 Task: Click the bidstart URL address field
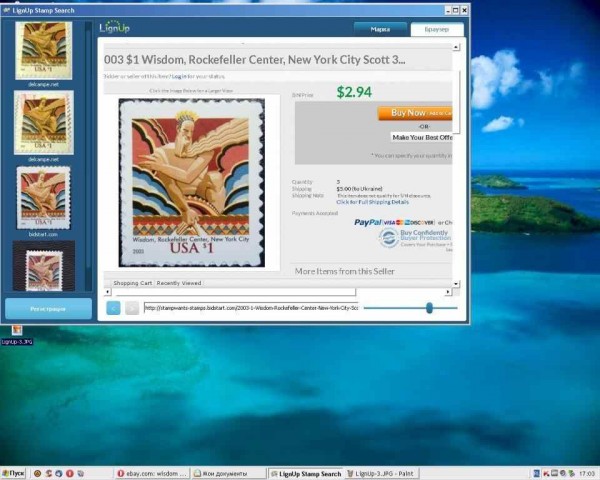(251, 308)
